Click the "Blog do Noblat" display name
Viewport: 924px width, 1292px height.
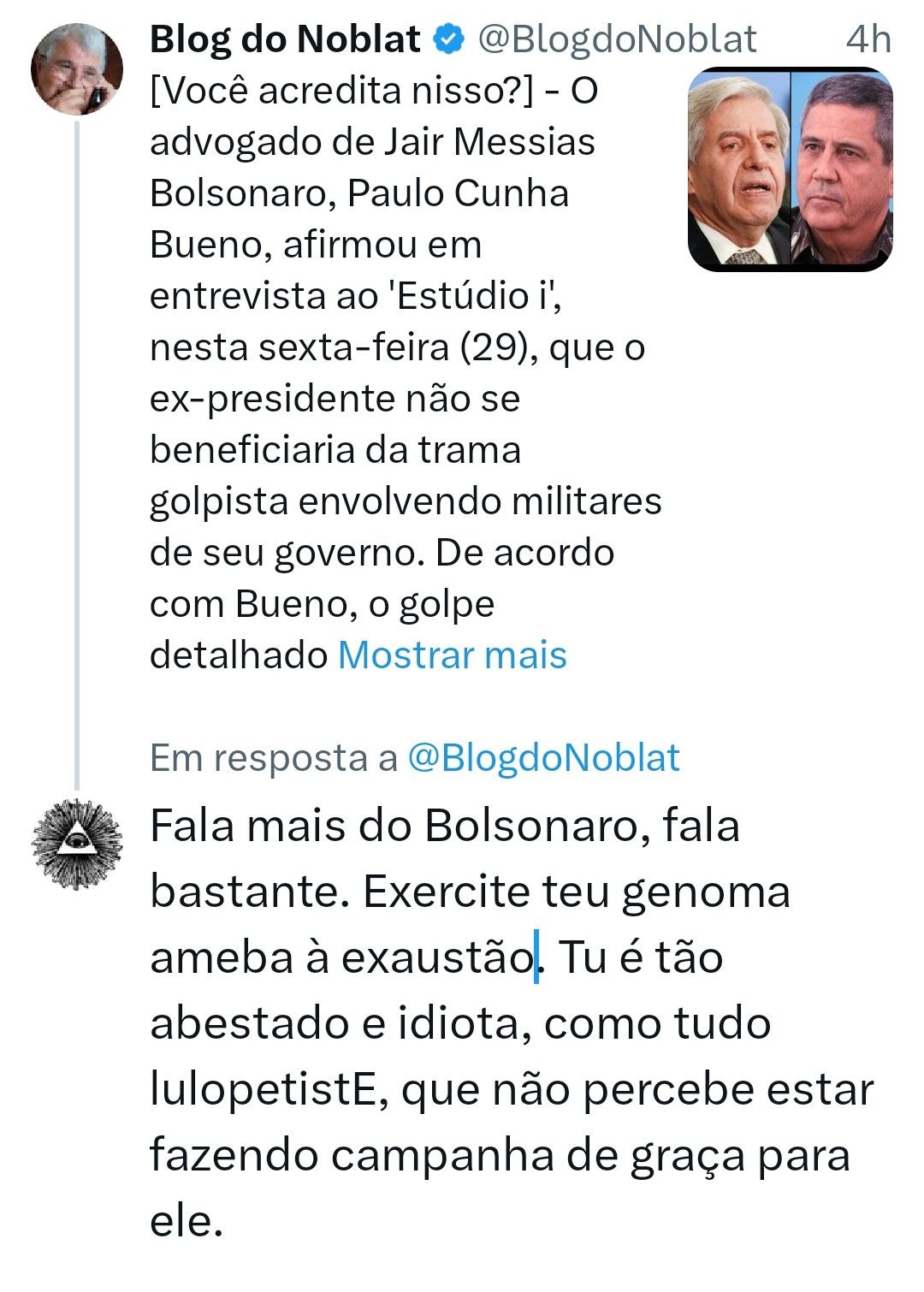[285, 39]
